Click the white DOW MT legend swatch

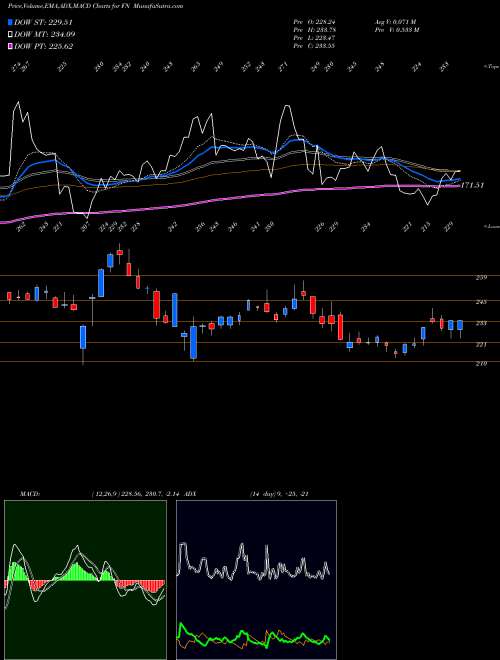[x=11, y=34]
